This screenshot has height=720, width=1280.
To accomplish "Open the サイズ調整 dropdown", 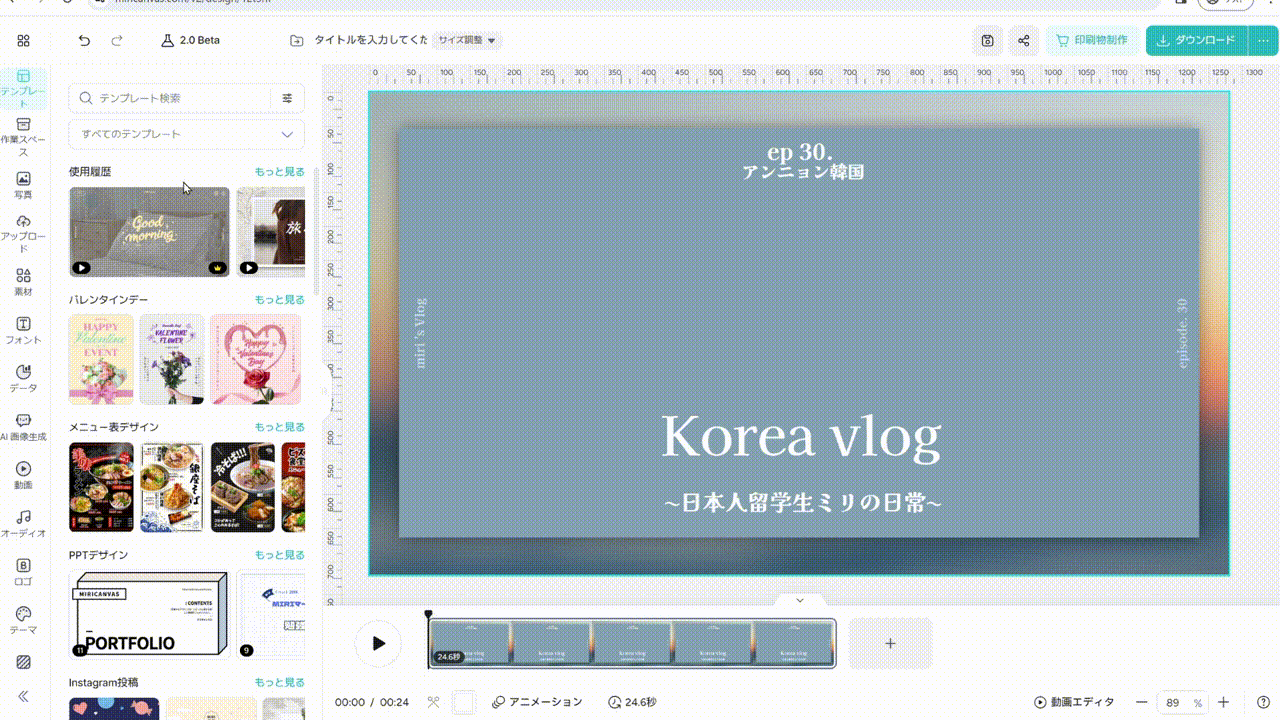I will (x=466, y=41).
